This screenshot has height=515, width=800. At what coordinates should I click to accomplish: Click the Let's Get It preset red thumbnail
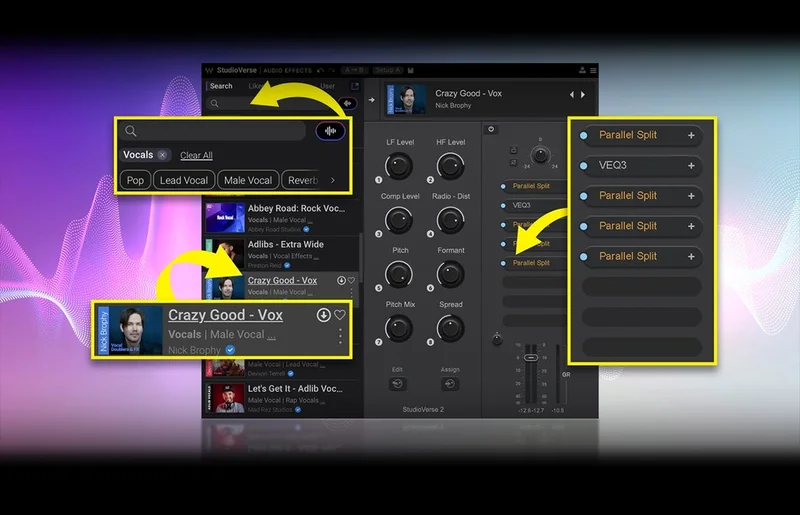pyautogui.click(x=225, y=398)
